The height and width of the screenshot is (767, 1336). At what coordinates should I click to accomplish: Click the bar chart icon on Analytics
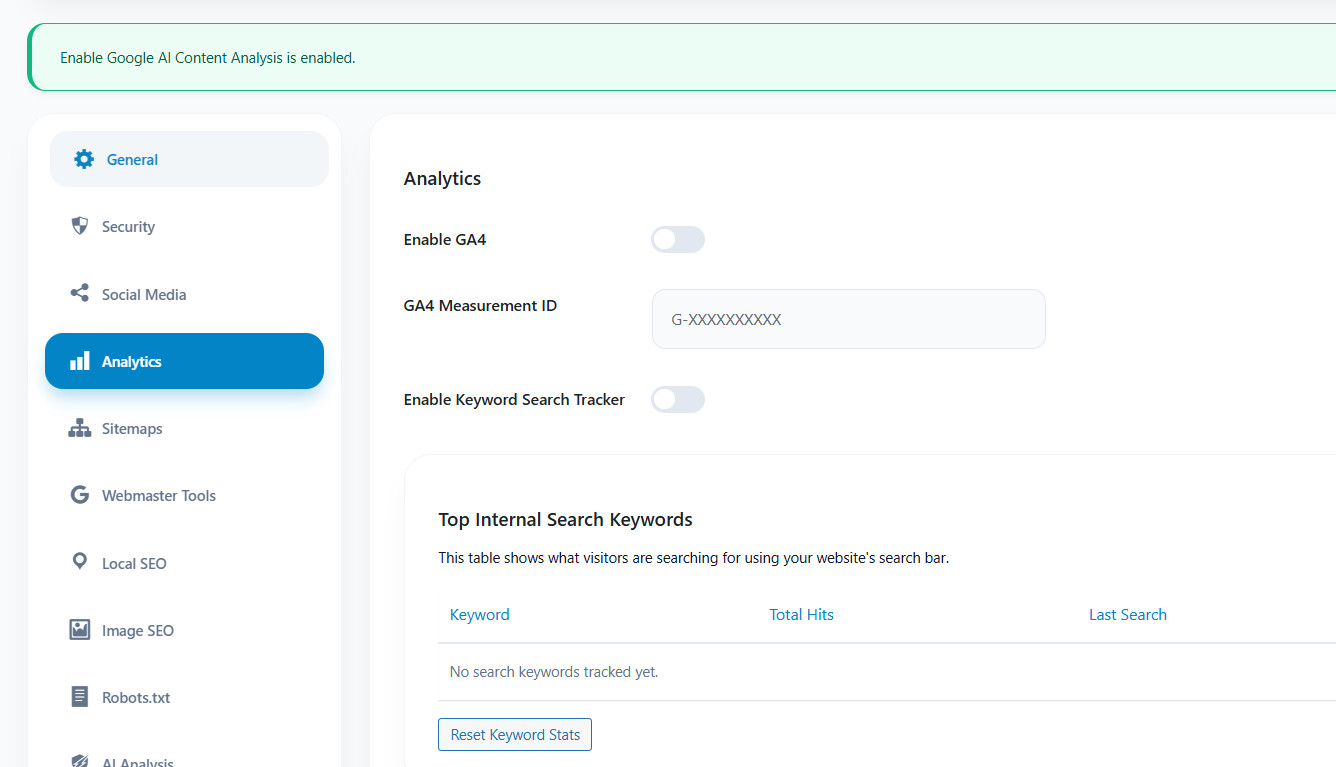[x=80, y=361]
